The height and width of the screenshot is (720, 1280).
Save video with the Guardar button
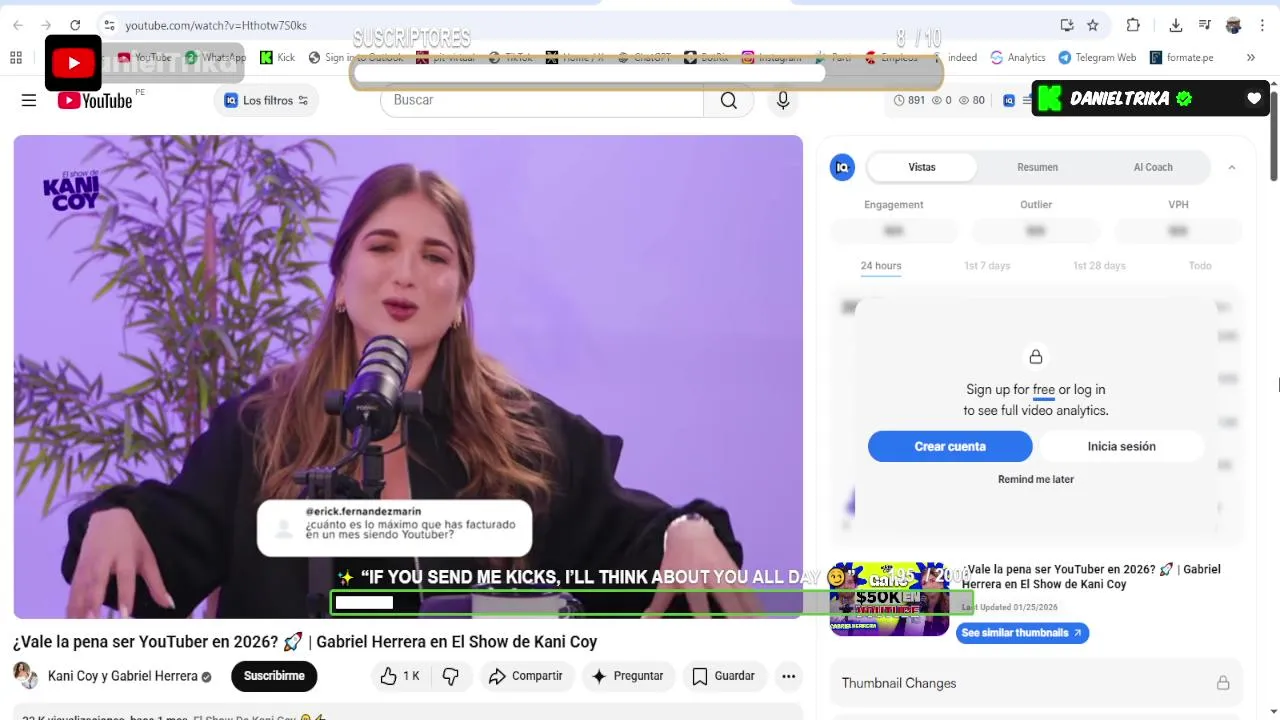click(723, 676)
